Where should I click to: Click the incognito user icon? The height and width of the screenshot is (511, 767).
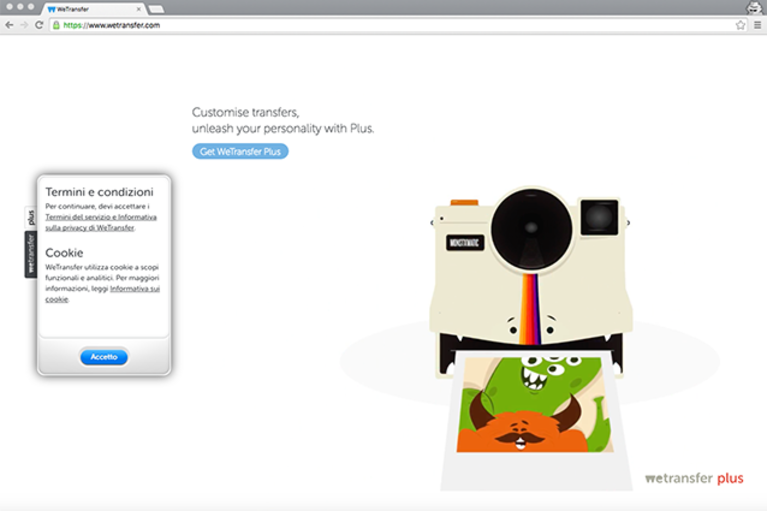754,8
